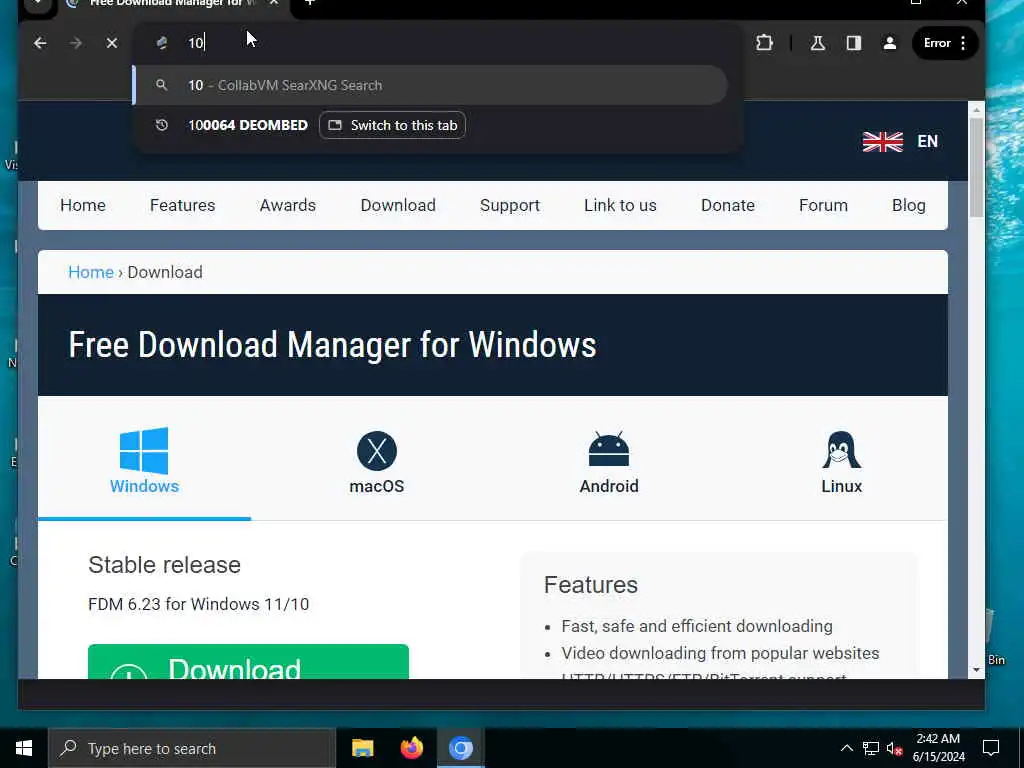Image resolution: width=1024 pixels, height=768 pixels.
Task: Open the Windows Start menu
Action: tap(24, 748)
